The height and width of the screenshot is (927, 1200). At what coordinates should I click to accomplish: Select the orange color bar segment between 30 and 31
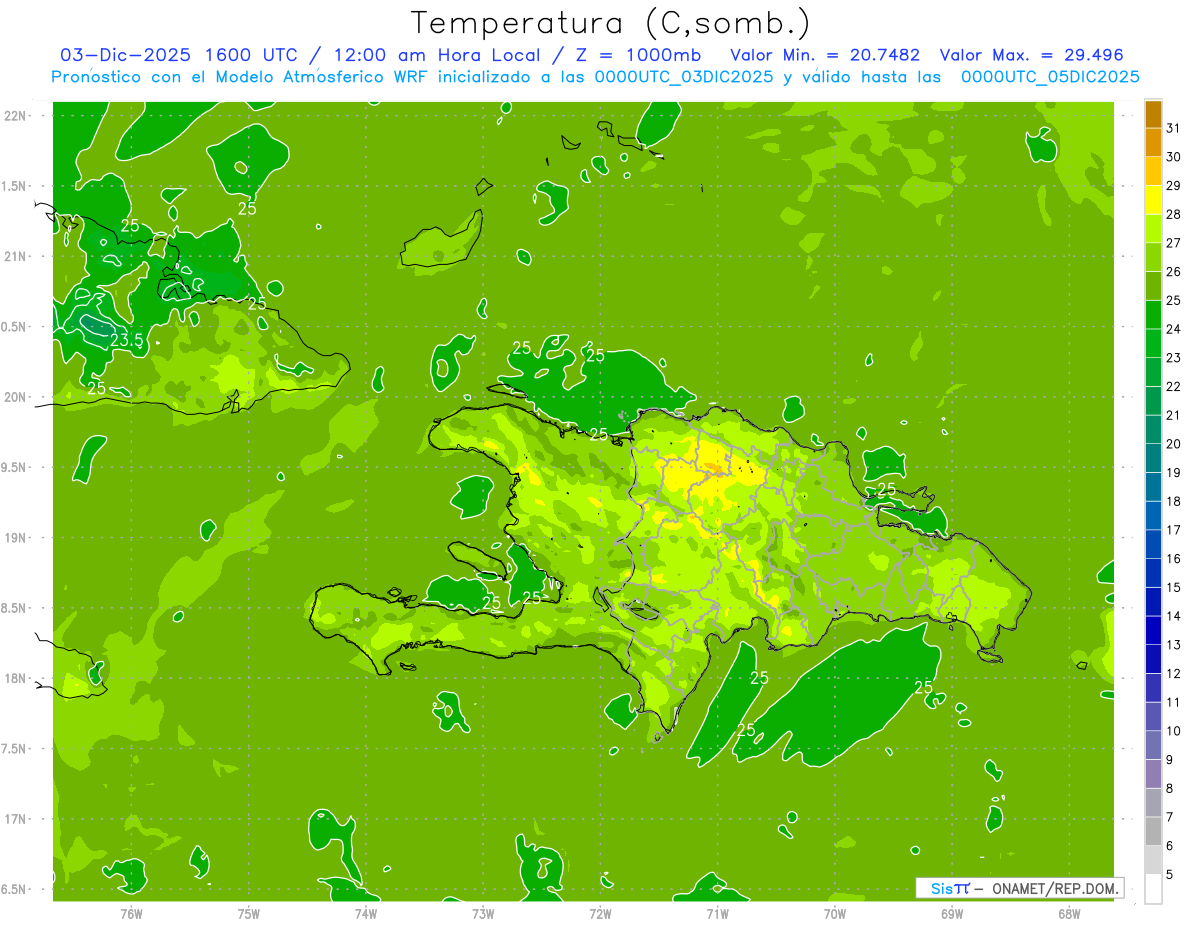pos(1153,143)
